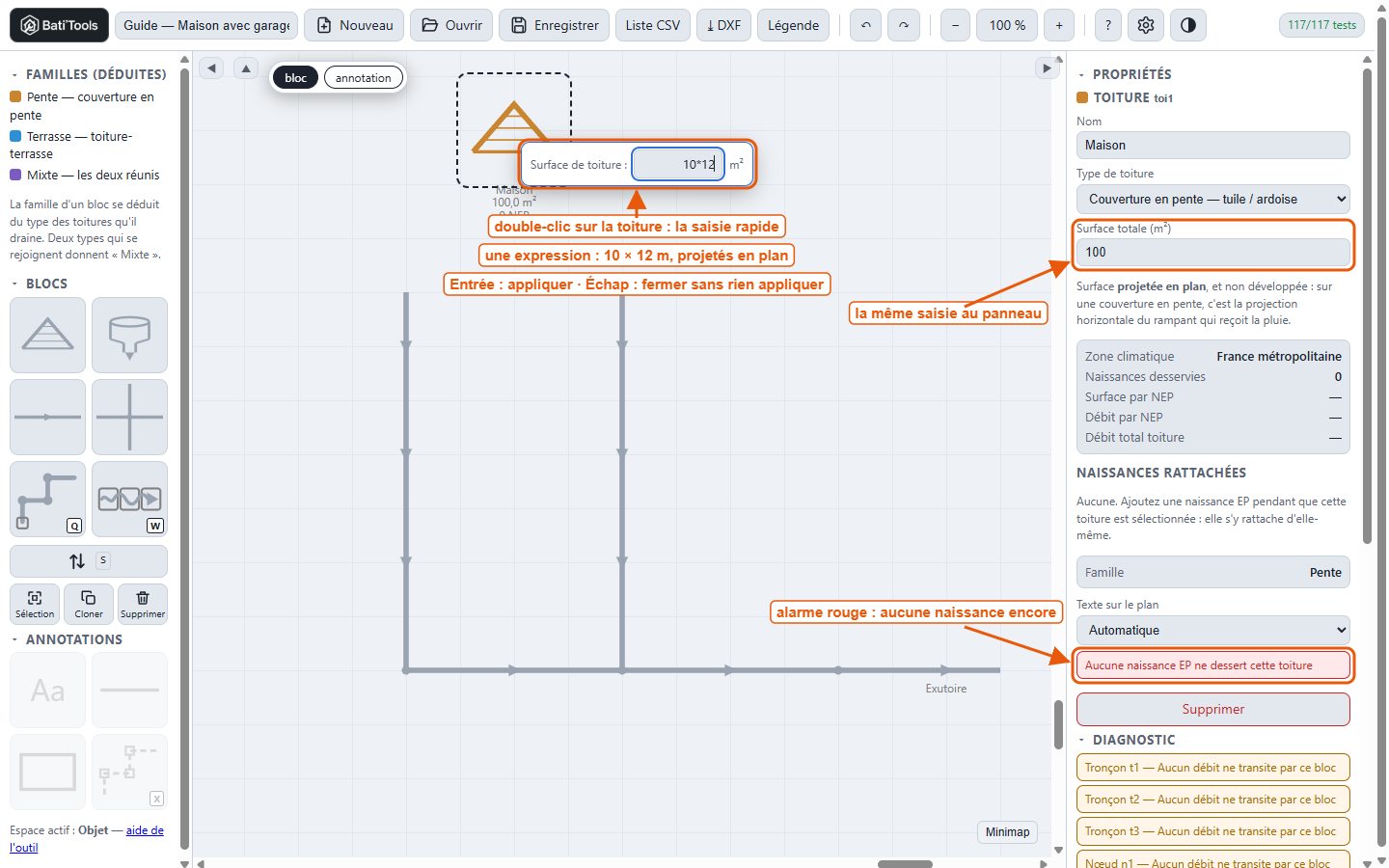The width and height of the screenshot is (1389, 868).
Task: Click the Surface totale input field
Action: coord(1213,253)
